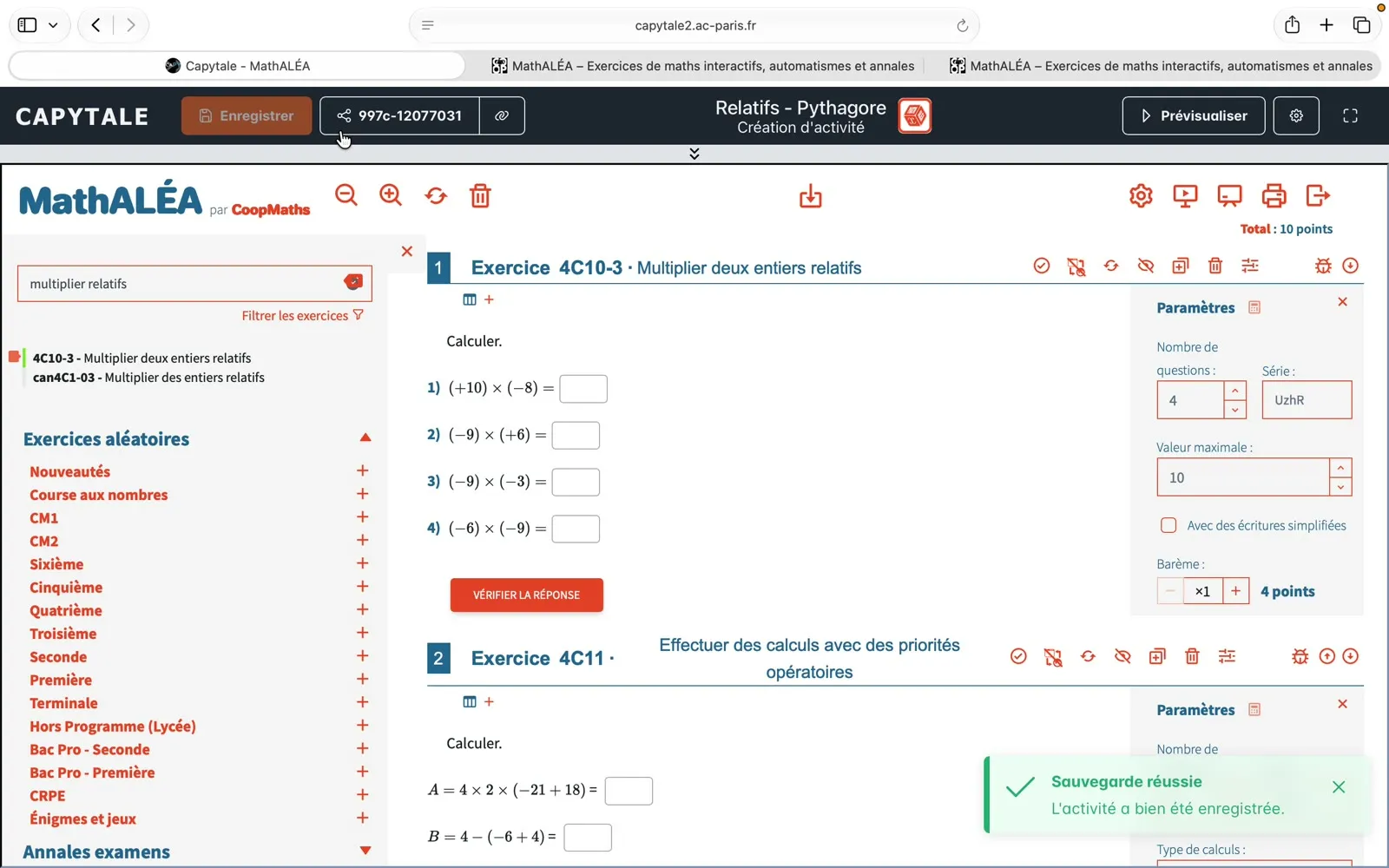Enable 'Avec des écritures simplifiées' checkbox

[1168, 525]
